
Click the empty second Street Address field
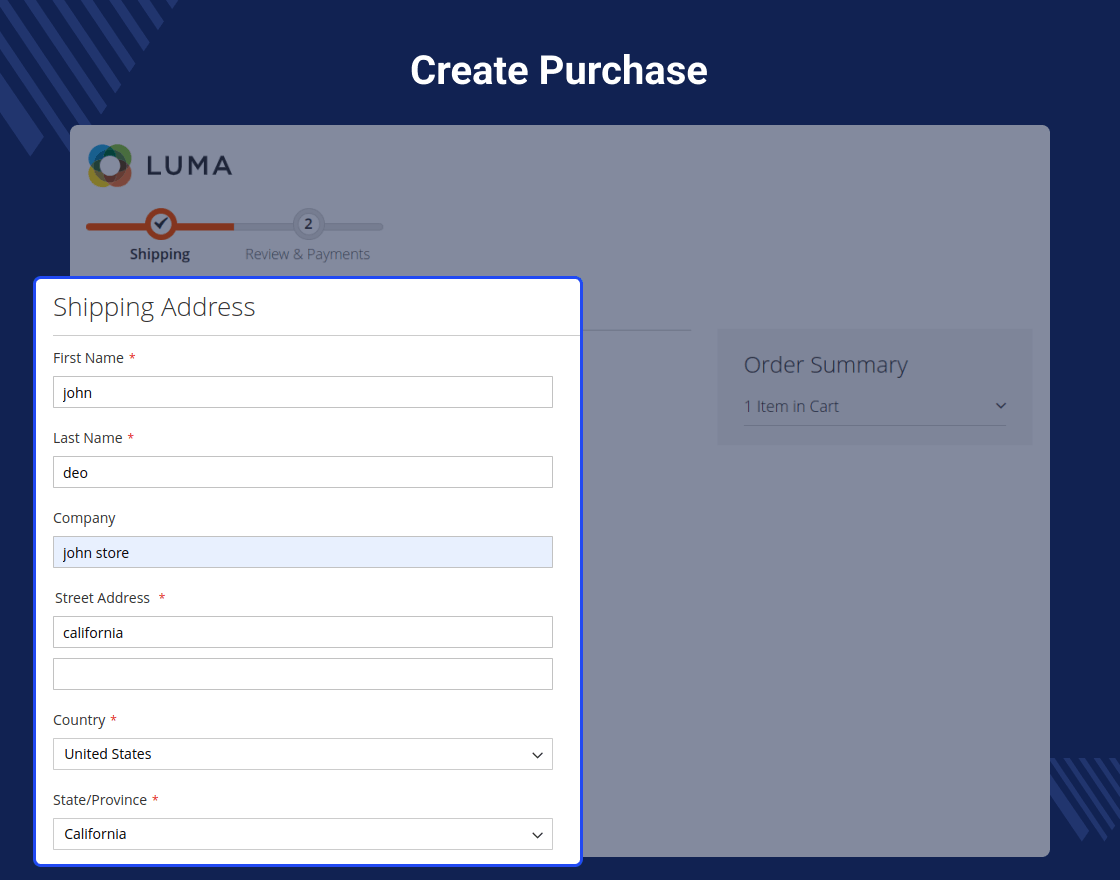(x=303, y=674)
